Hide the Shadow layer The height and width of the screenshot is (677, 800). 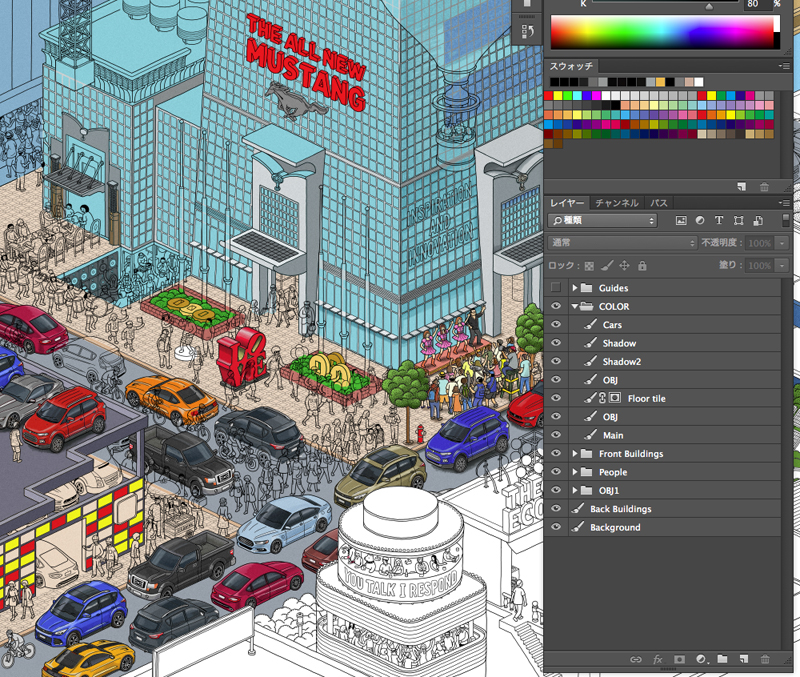[556, 343]
